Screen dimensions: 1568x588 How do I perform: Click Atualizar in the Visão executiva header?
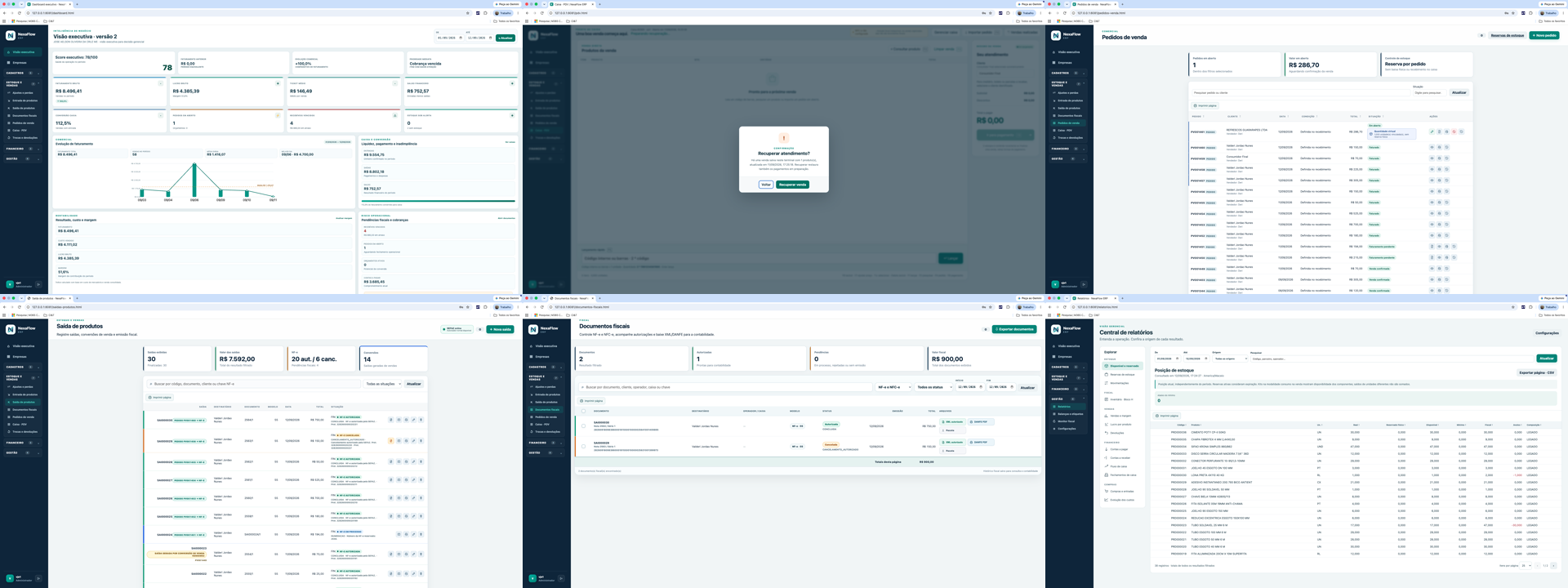click(x=506, y=38)
